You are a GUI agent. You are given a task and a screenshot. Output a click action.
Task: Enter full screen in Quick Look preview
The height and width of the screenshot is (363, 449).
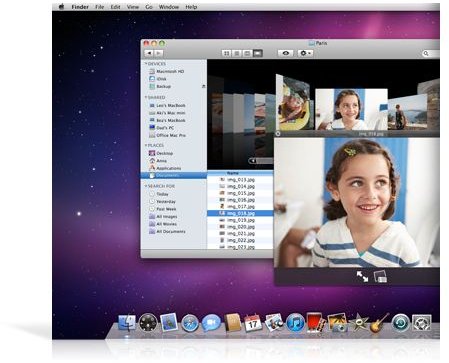362,276
